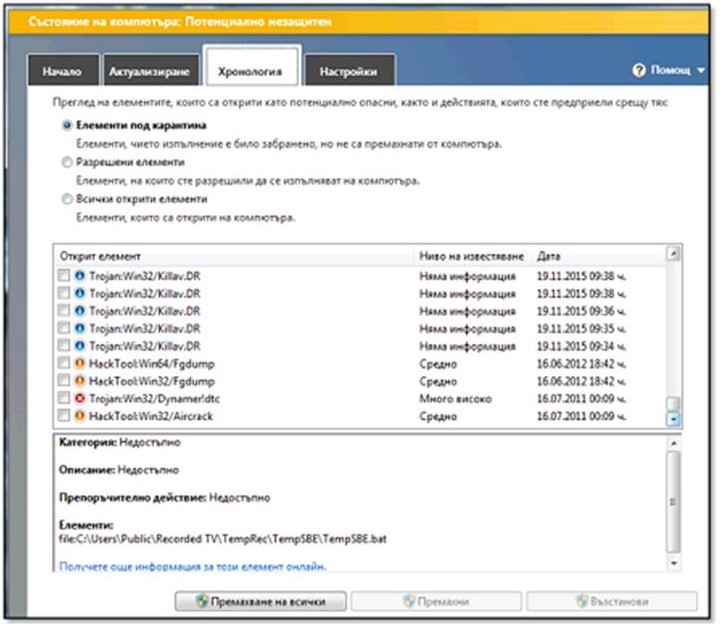Choose the Всички открити елементи radio button
Image resolution: width=720 pixels, height=624 pixels.
(67, 199)
